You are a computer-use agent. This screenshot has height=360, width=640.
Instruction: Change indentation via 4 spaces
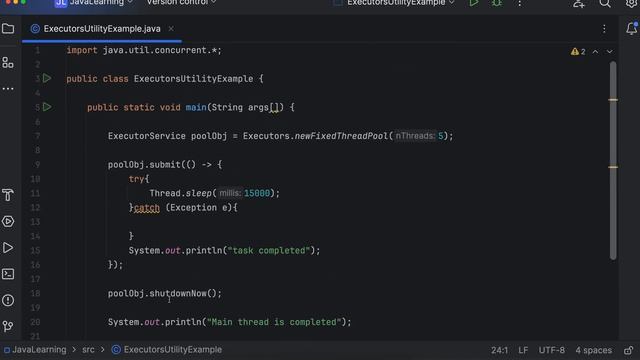[x=593, y=350]
